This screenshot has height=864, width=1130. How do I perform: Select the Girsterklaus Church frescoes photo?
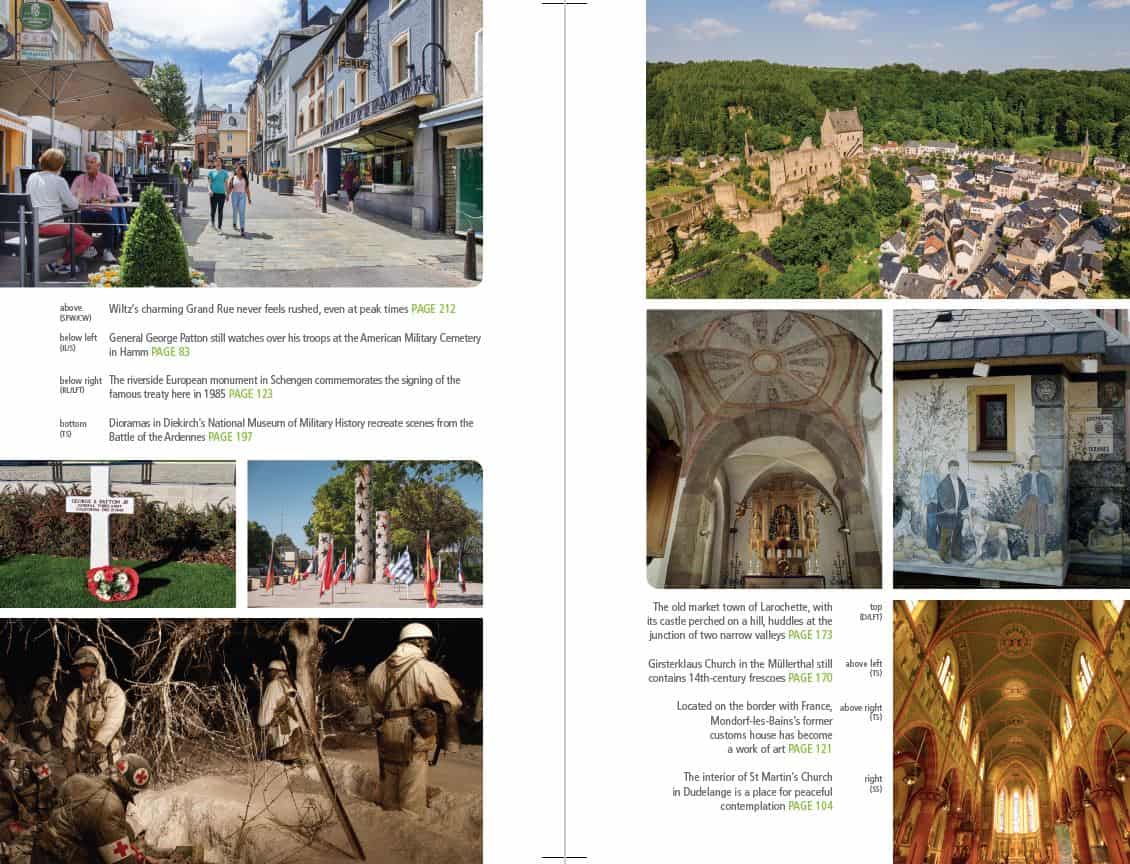[x=764, y=448]
